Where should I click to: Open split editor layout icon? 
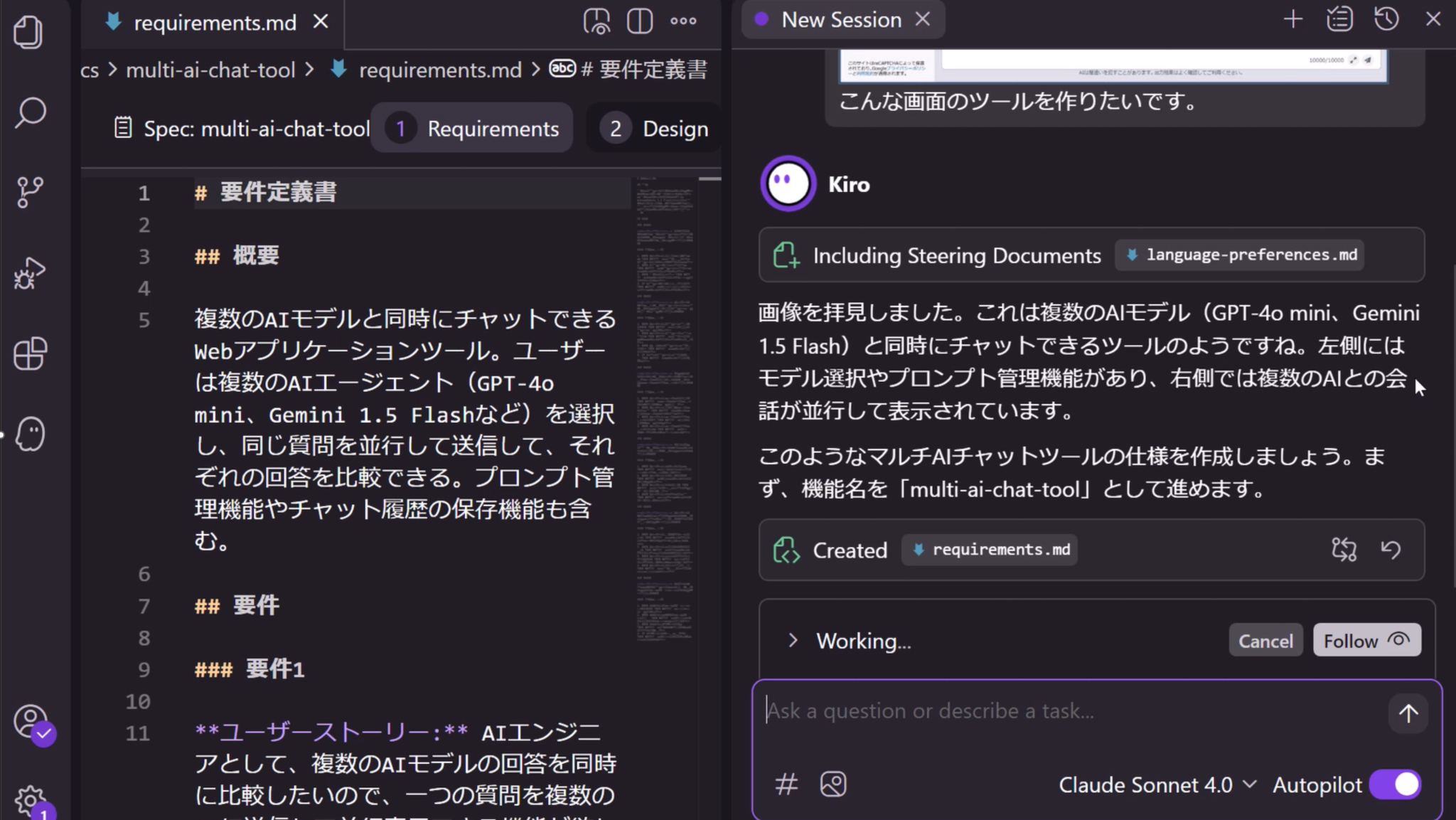pos(639,21)
